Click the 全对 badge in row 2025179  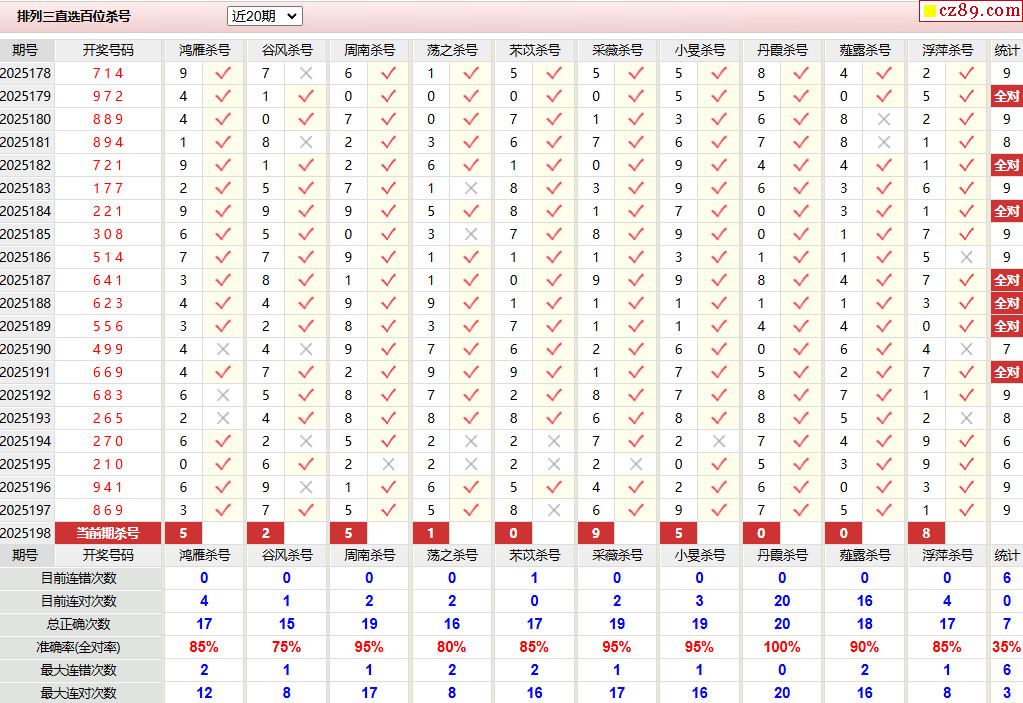coord(1007,97)
